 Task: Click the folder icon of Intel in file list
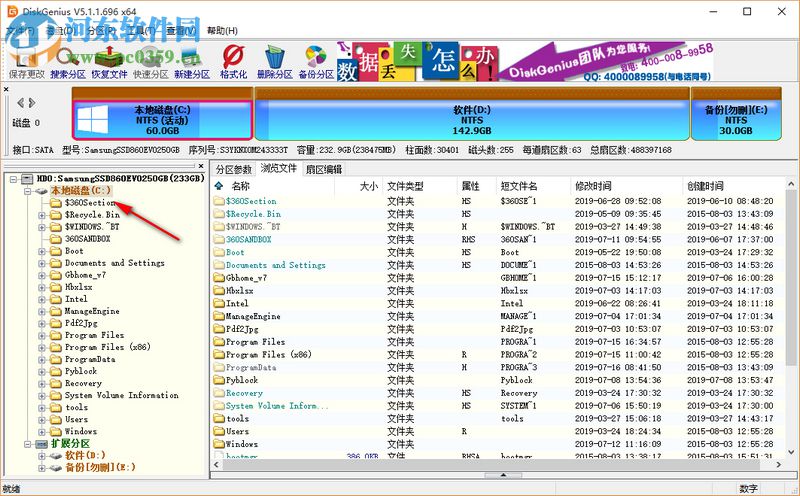tap(219, 303)
